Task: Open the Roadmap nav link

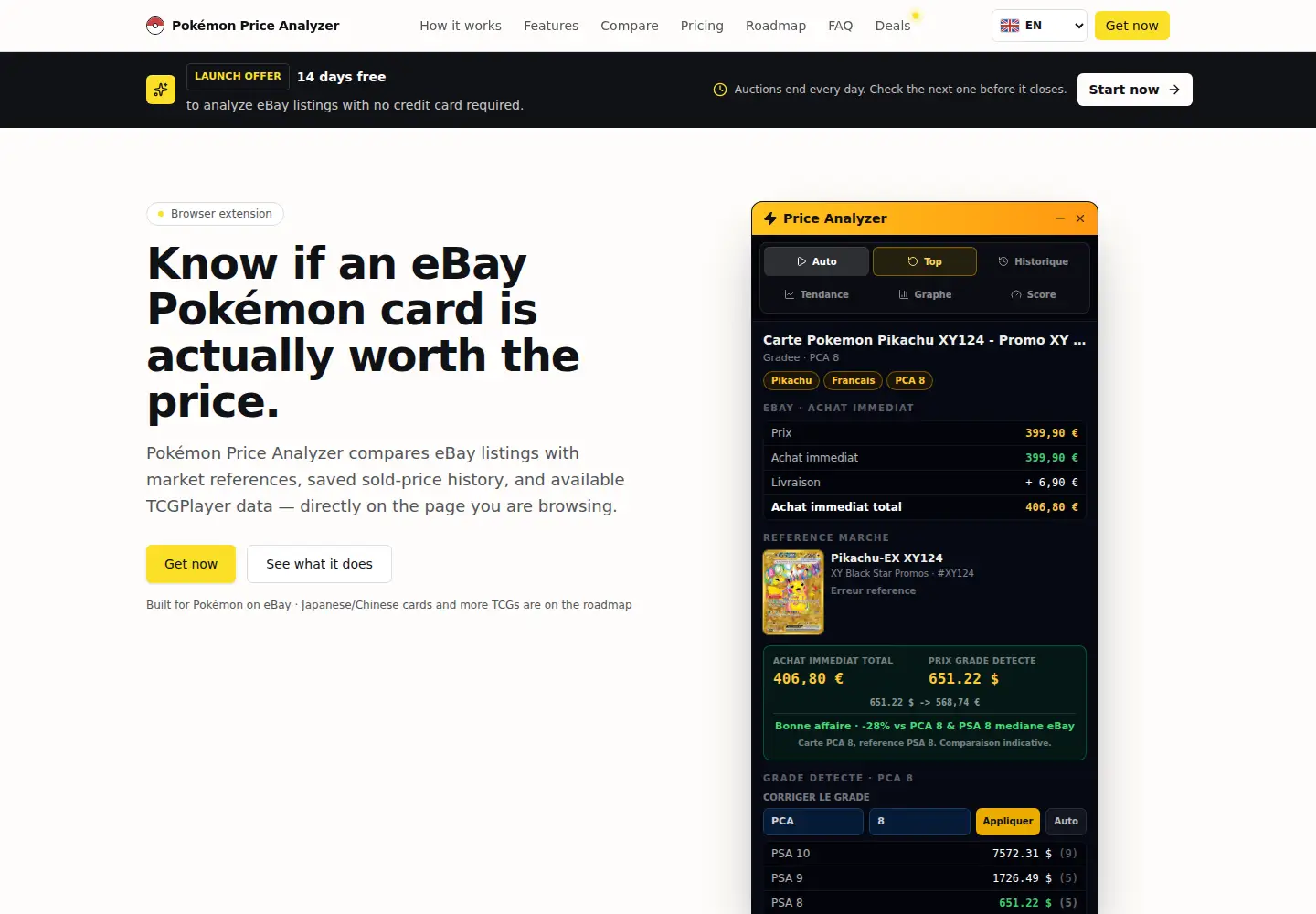Action: pyautogui.click(x=776, y=26)
